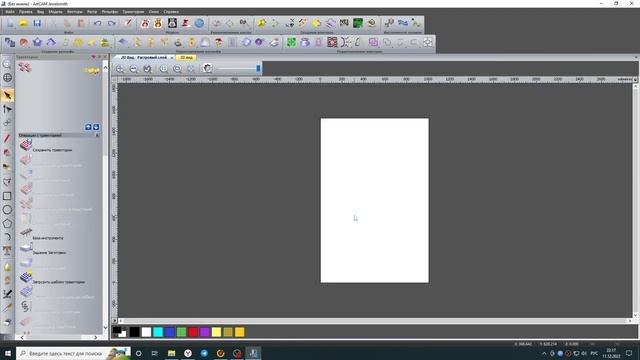The width and height of the screenshot is (640, 360).
Task: Open the Рельефы menu
Action: (109, 12)
